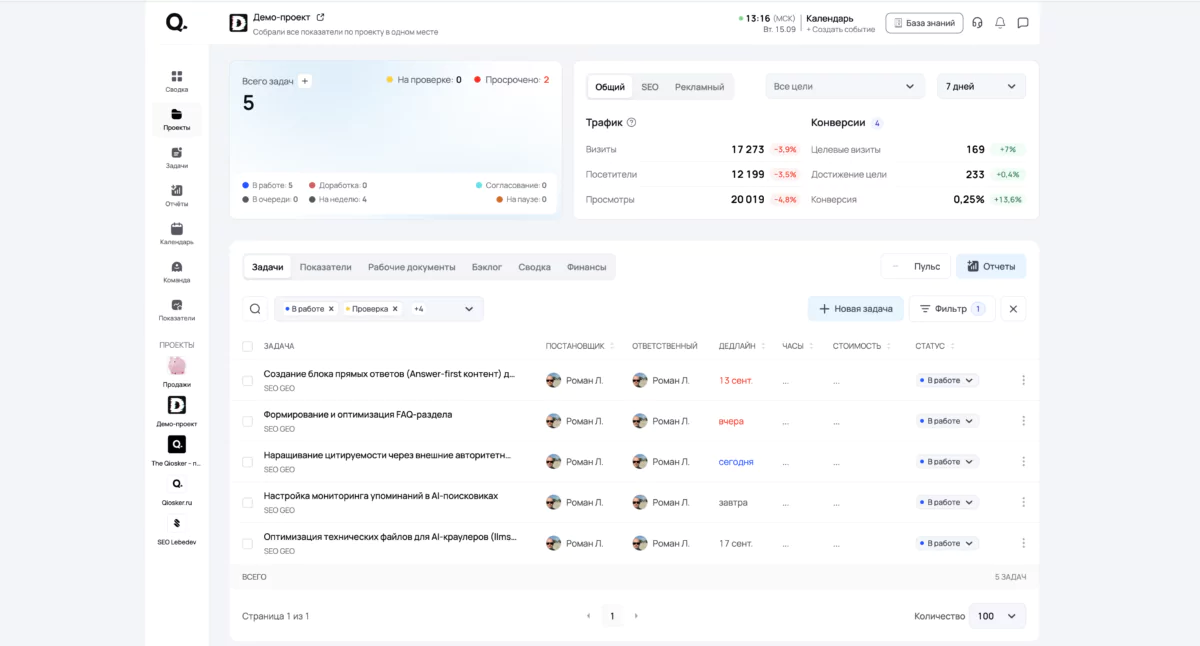Expand the 7 дней period dropdown
The width and height of the screenshot is (1200, 646).
tap(981, 87)
